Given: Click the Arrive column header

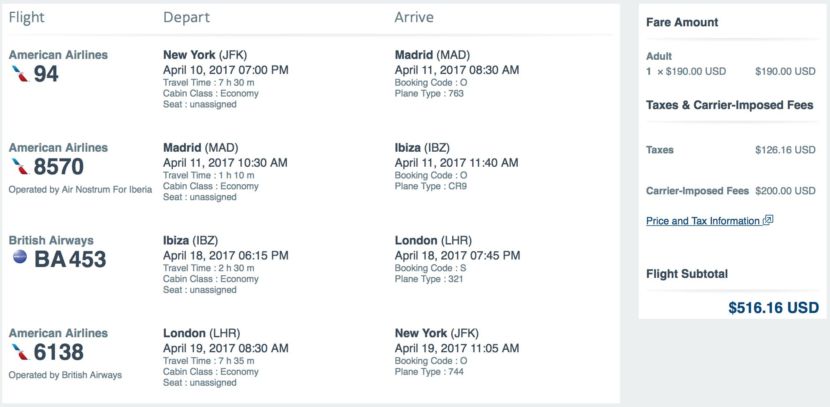Looking at the screenshot, I should pyautogui.click(x=414, y=17).
